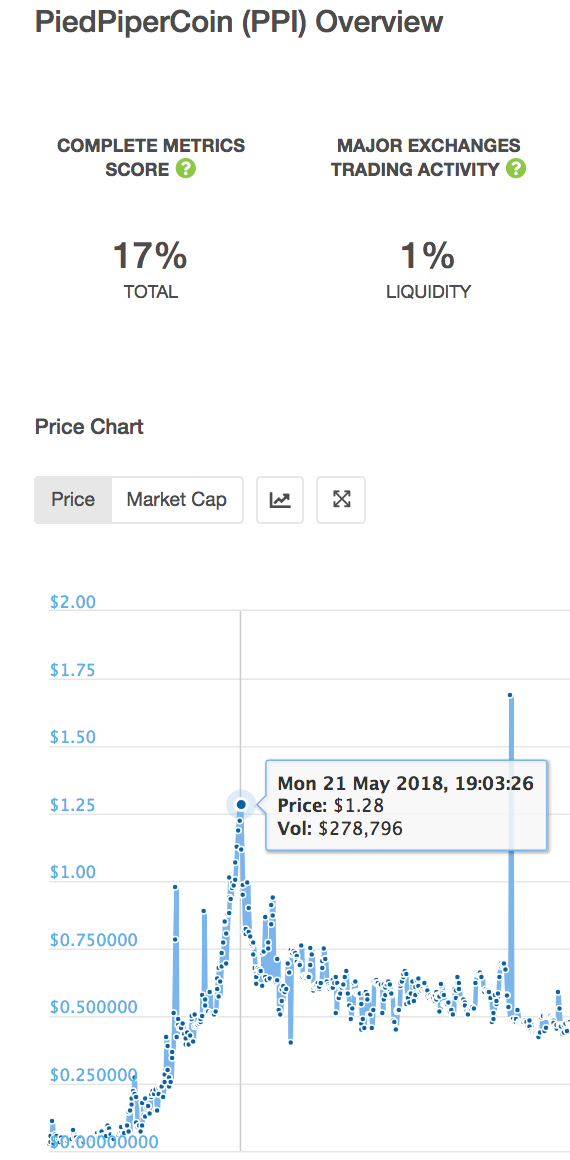
Task: Toggle the line chart type icon button
Action: point(280,500)
